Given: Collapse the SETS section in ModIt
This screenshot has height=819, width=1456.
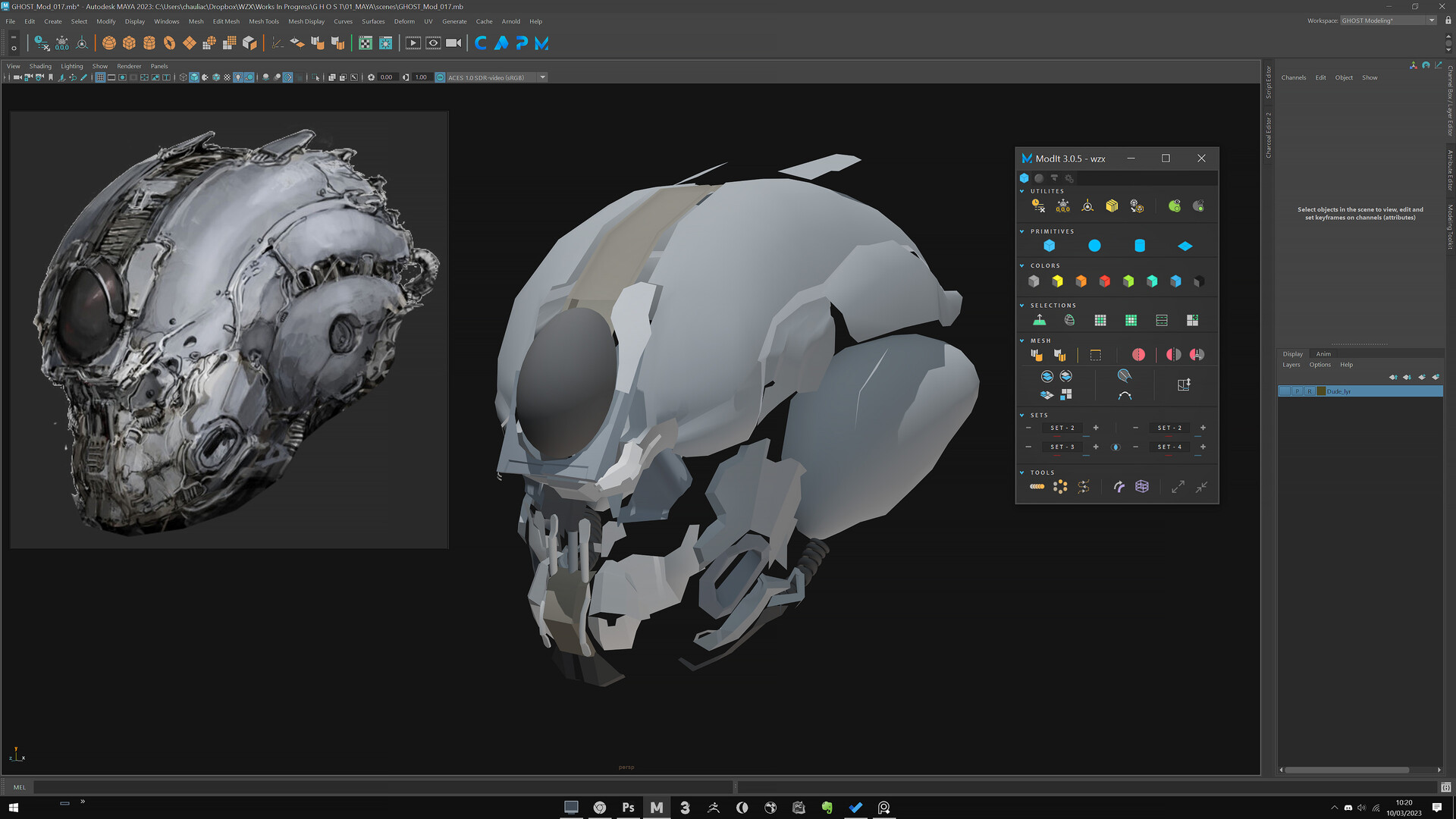Looking at the screenshot, I should (1021, 415).
